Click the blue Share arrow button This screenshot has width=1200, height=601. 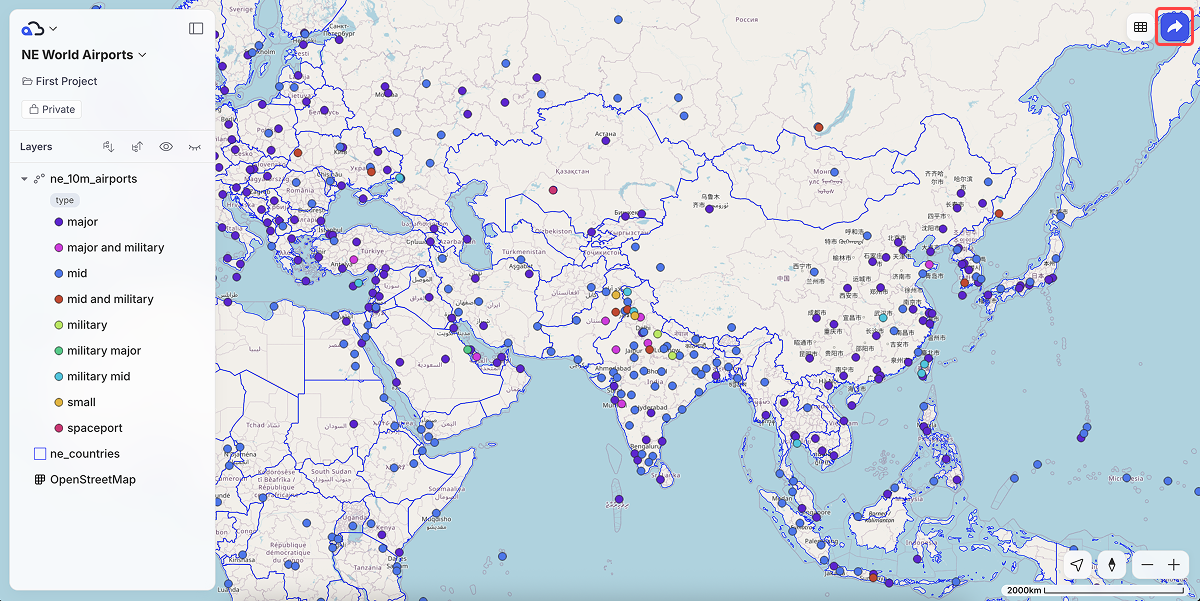point(1175,27)
